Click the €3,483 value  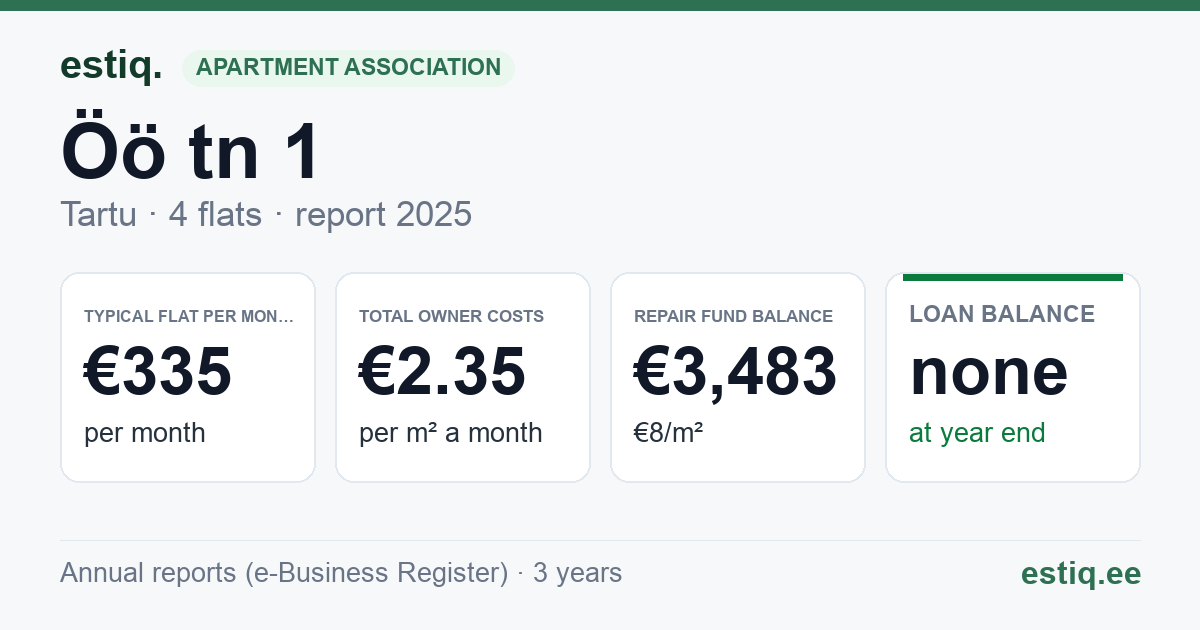coord(735,372)
